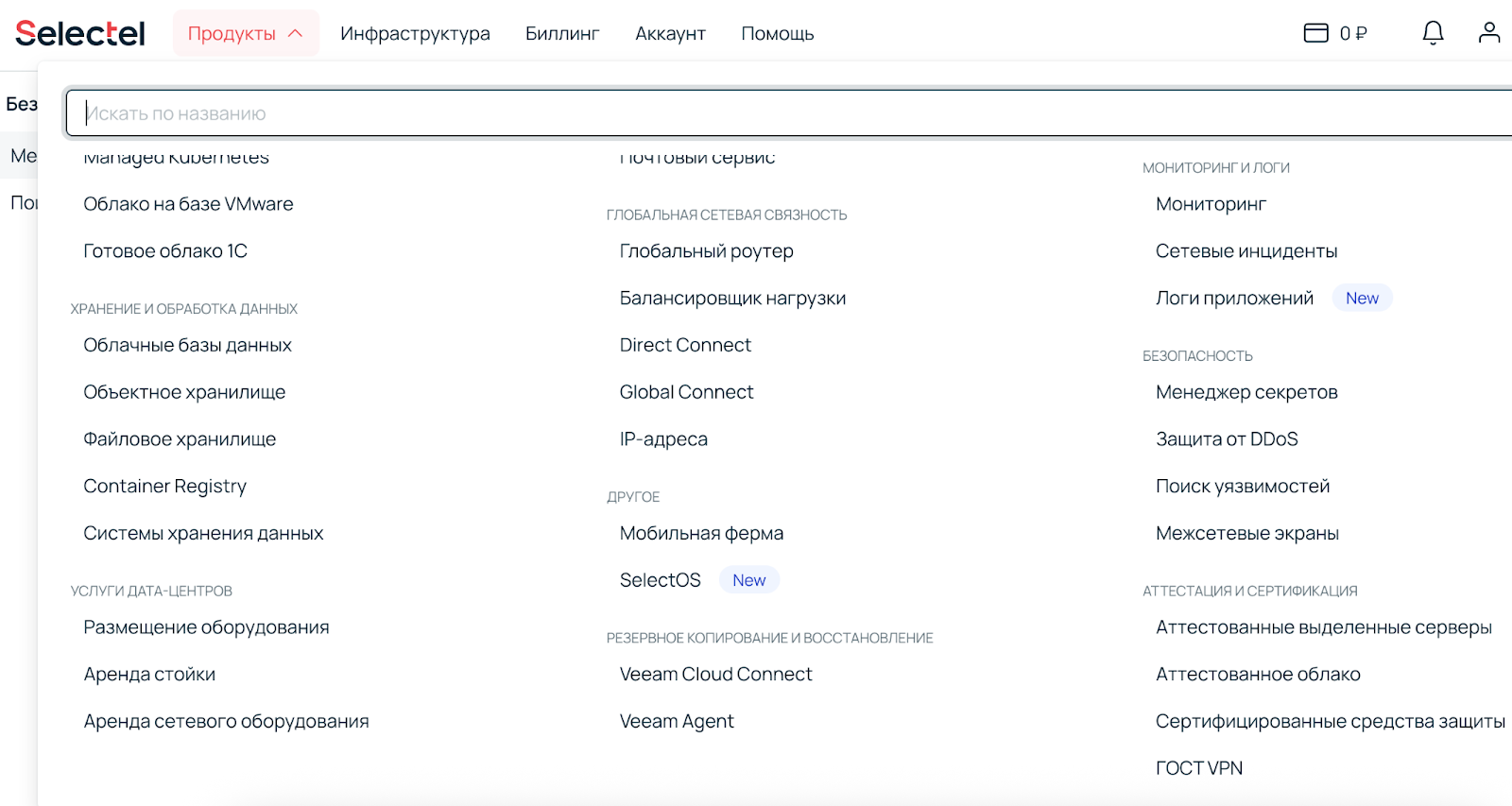Open Veeam Agent

click(677, 721)
